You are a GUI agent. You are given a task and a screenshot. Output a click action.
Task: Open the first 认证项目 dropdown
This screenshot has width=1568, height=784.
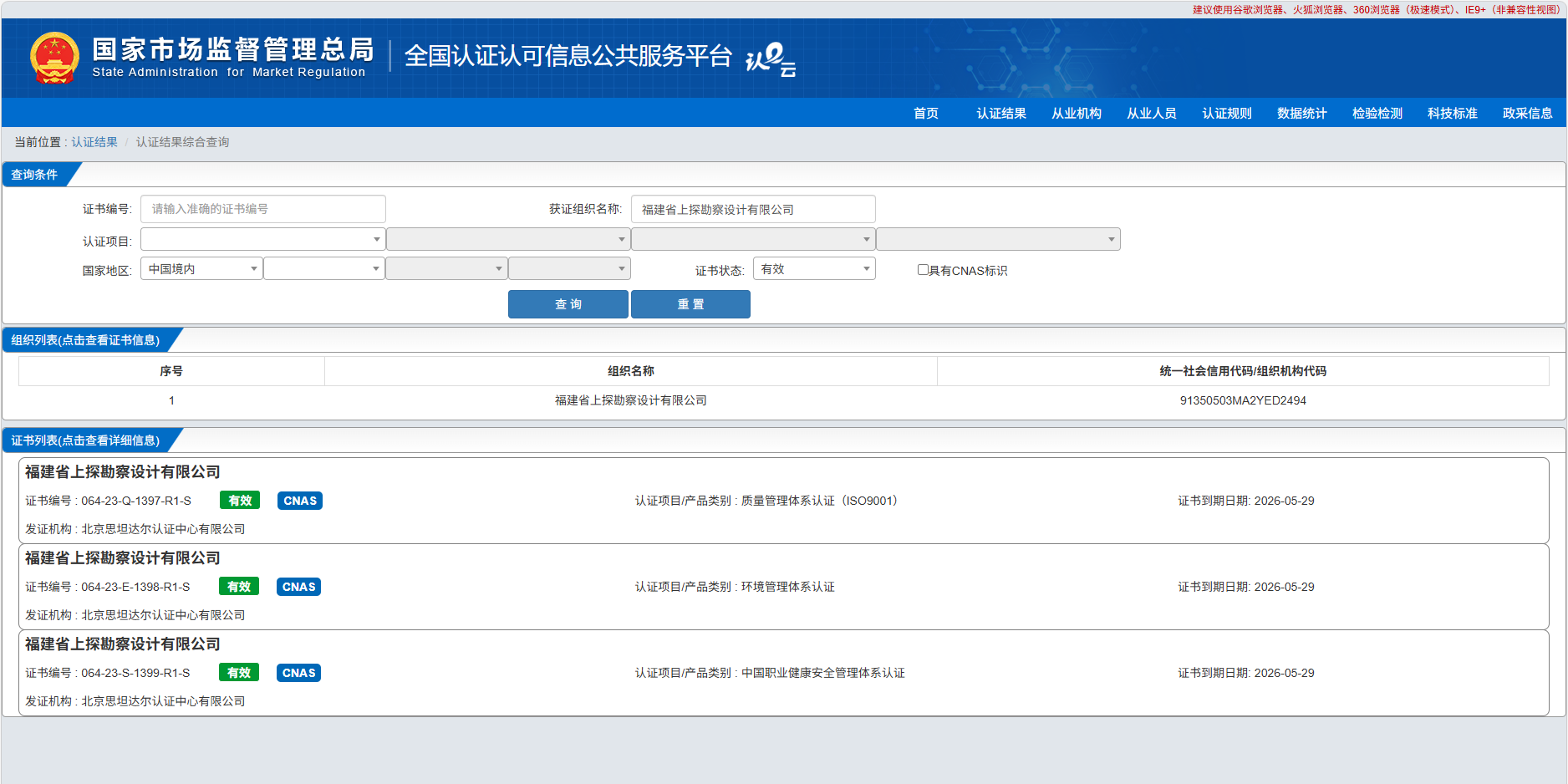pyautogui.click(x=262, y=240)
